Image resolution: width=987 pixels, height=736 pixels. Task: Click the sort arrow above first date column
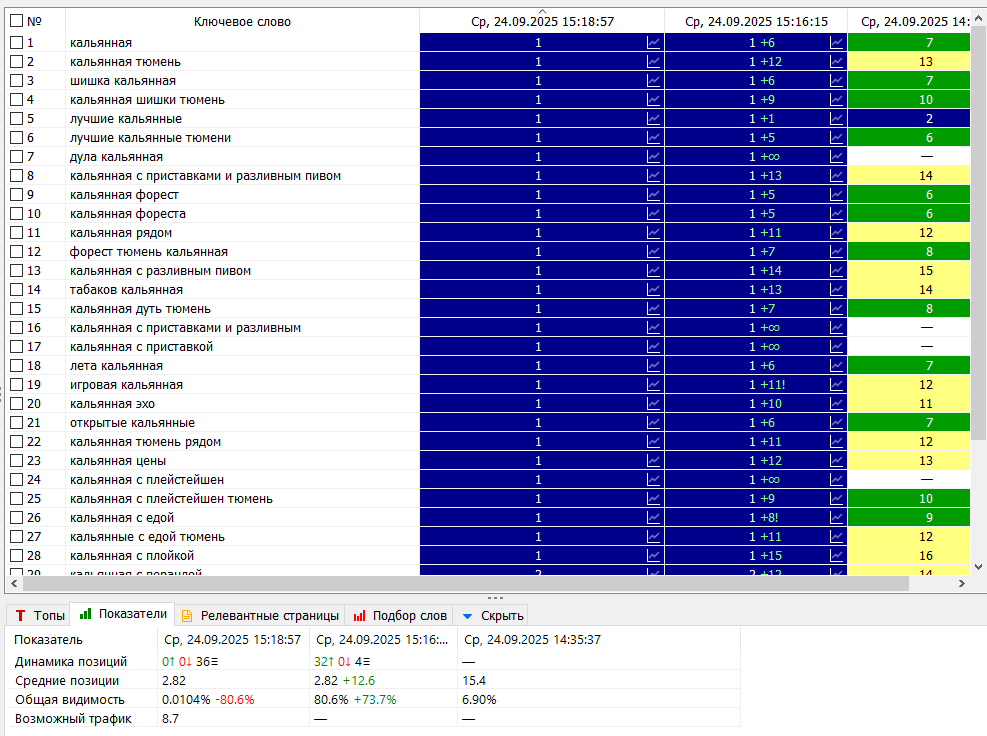[x=541, y=11]
